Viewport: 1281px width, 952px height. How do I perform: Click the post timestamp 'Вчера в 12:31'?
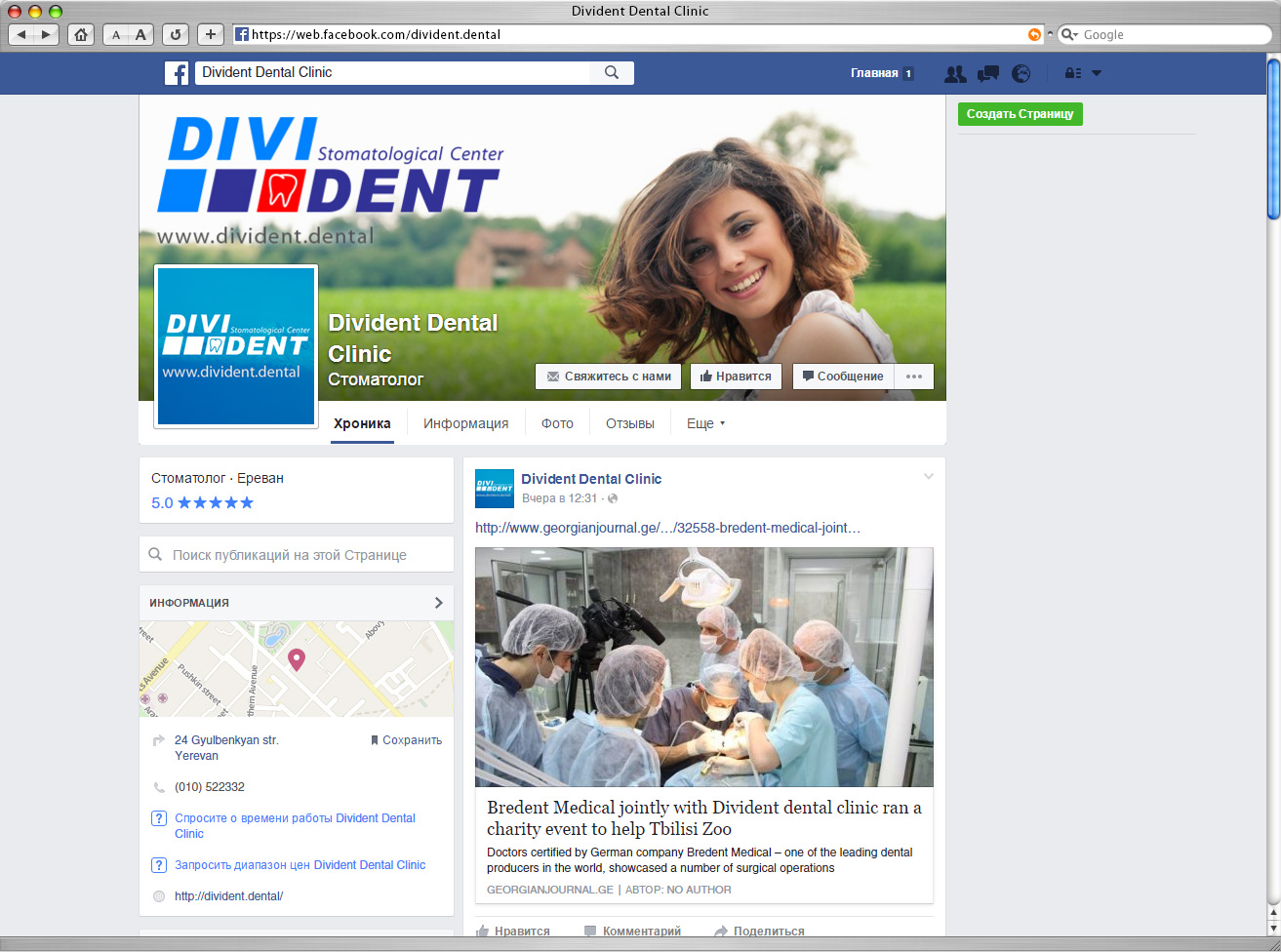click(x=559, y=498)
